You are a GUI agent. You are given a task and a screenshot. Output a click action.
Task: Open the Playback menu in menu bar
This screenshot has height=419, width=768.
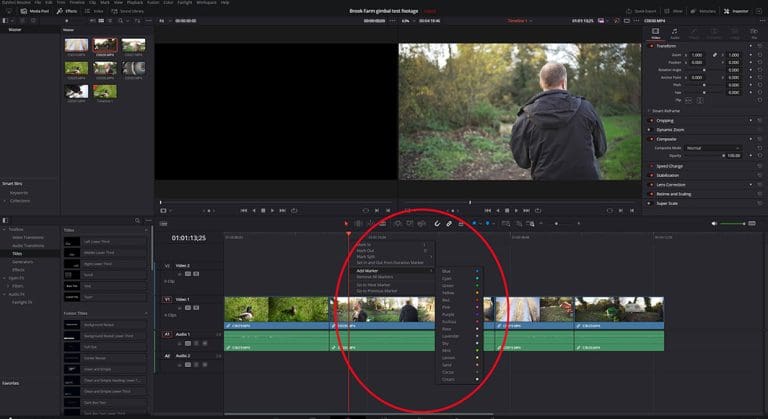point(135,2)
